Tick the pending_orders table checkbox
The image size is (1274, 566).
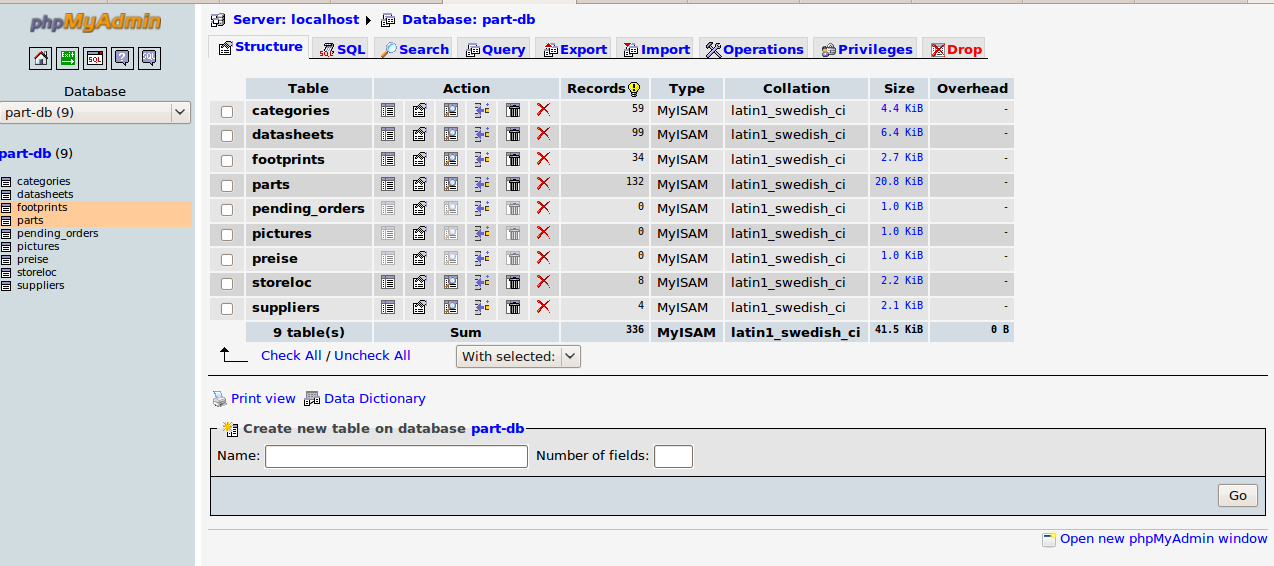(x=227, y=209)
